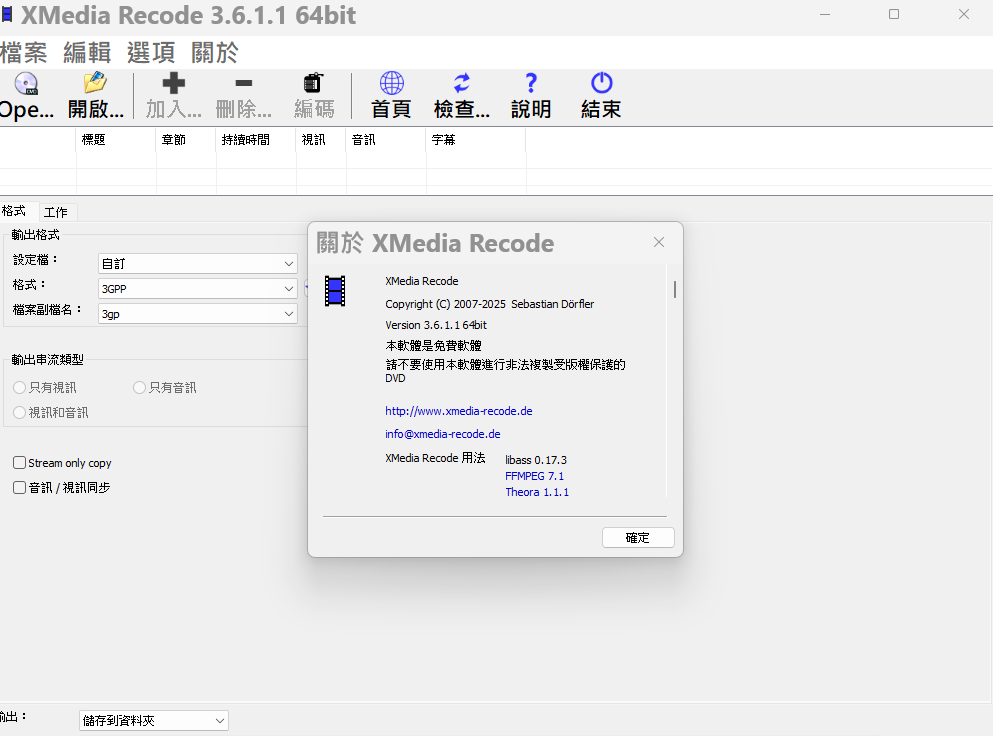This screenshot has width=993, height=736.
Task: Click the info@xmedia-recode.de email link
Action: [x=443, y=434]
